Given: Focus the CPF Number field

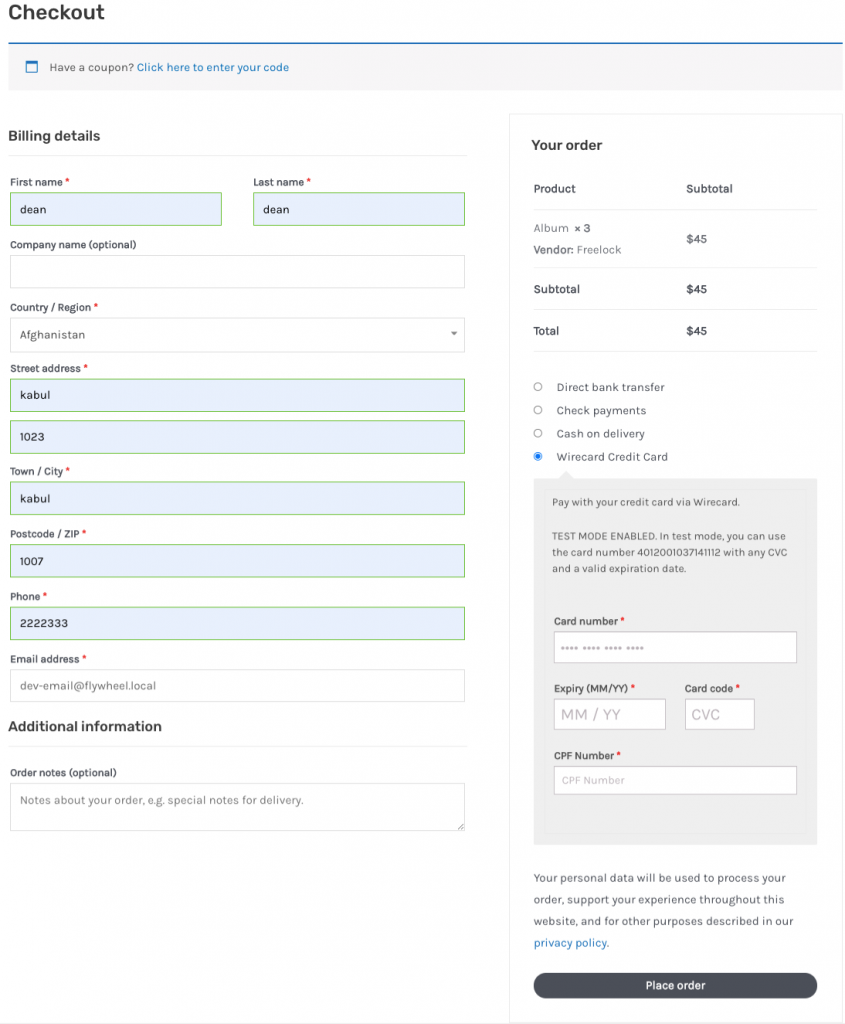Looking at the screenshot, I should click(x=675, y=780).
